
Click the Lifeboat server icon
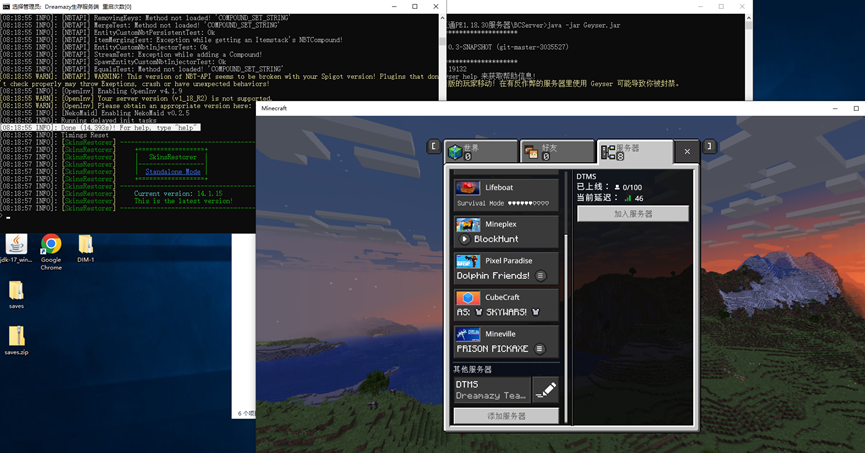coord(468,187)
